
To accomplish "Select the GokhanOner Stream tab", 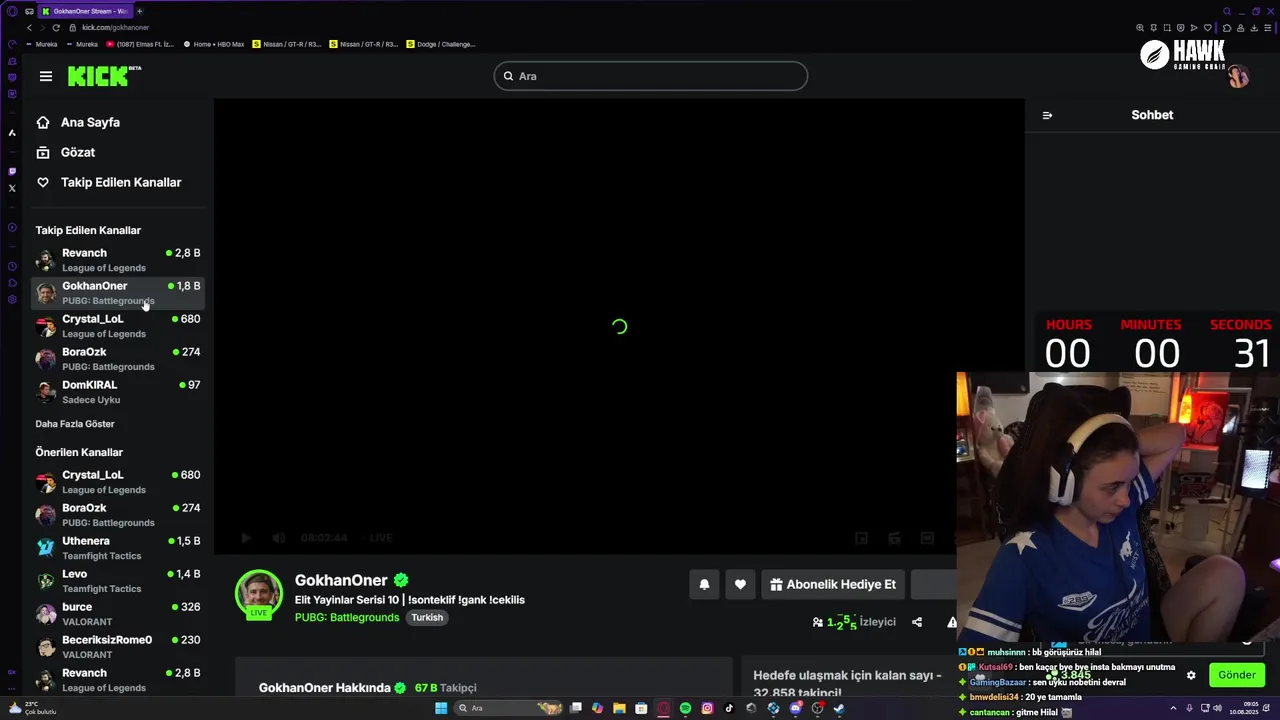I will [84, 11].
